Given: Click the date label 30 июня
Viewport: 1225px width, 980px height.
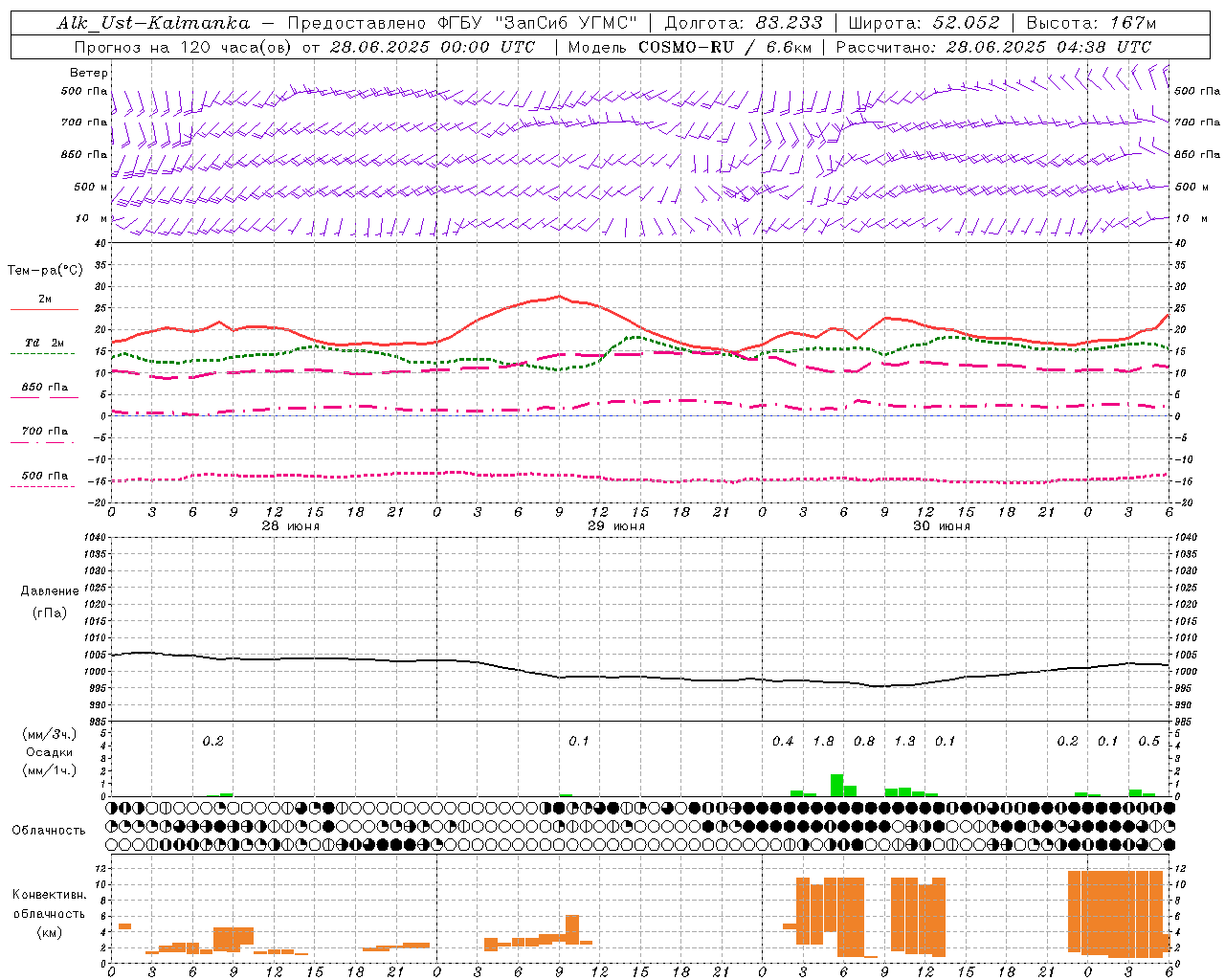Looking at the screenshot, I should click(942, 526).
